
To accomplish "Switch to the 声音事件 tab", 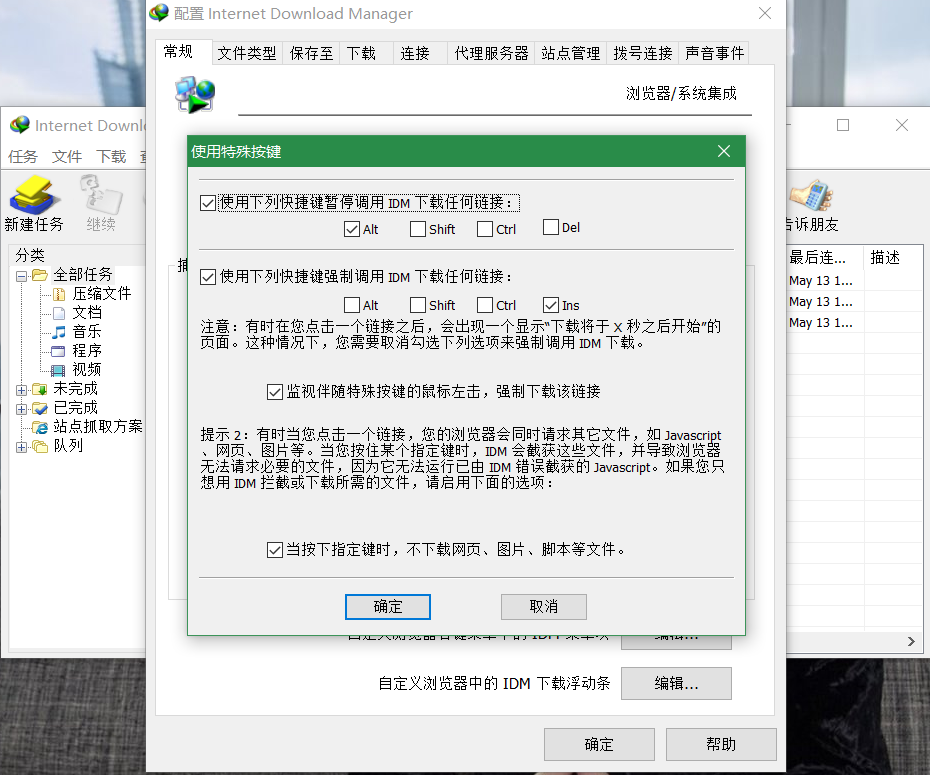I will point(714,53).
